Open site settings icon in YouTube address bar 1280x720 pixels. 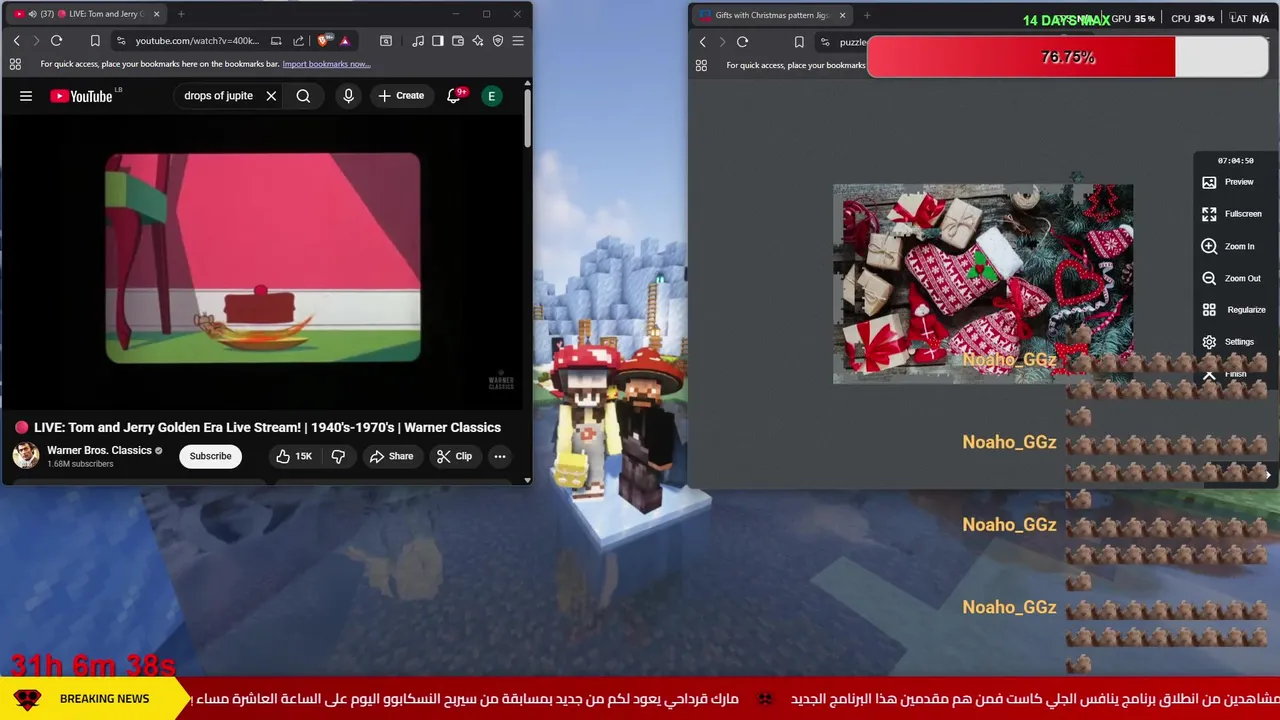click(121, 41)
